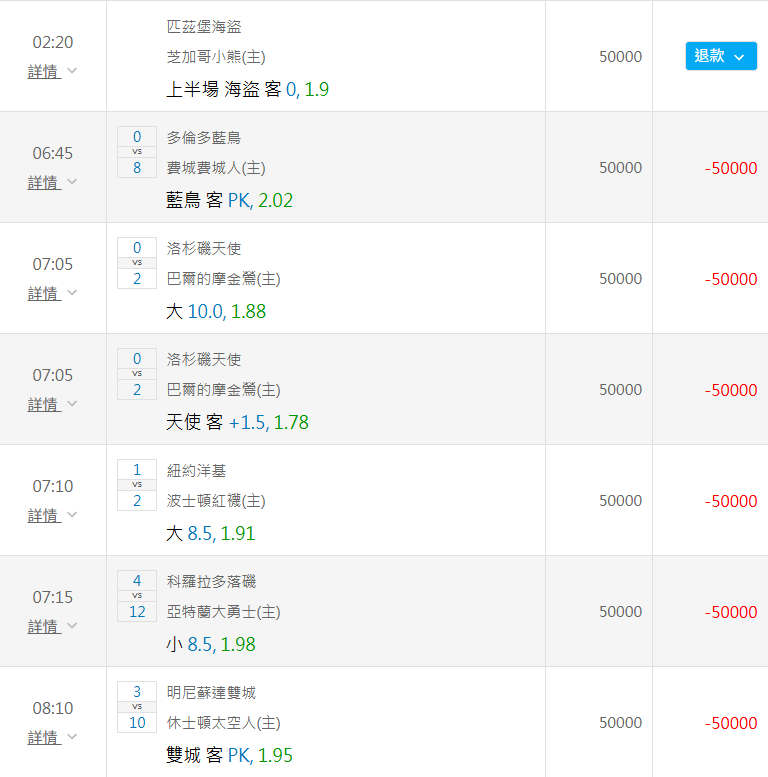Click the 小 8.5, 1.98 bet line

pos(211,645)
